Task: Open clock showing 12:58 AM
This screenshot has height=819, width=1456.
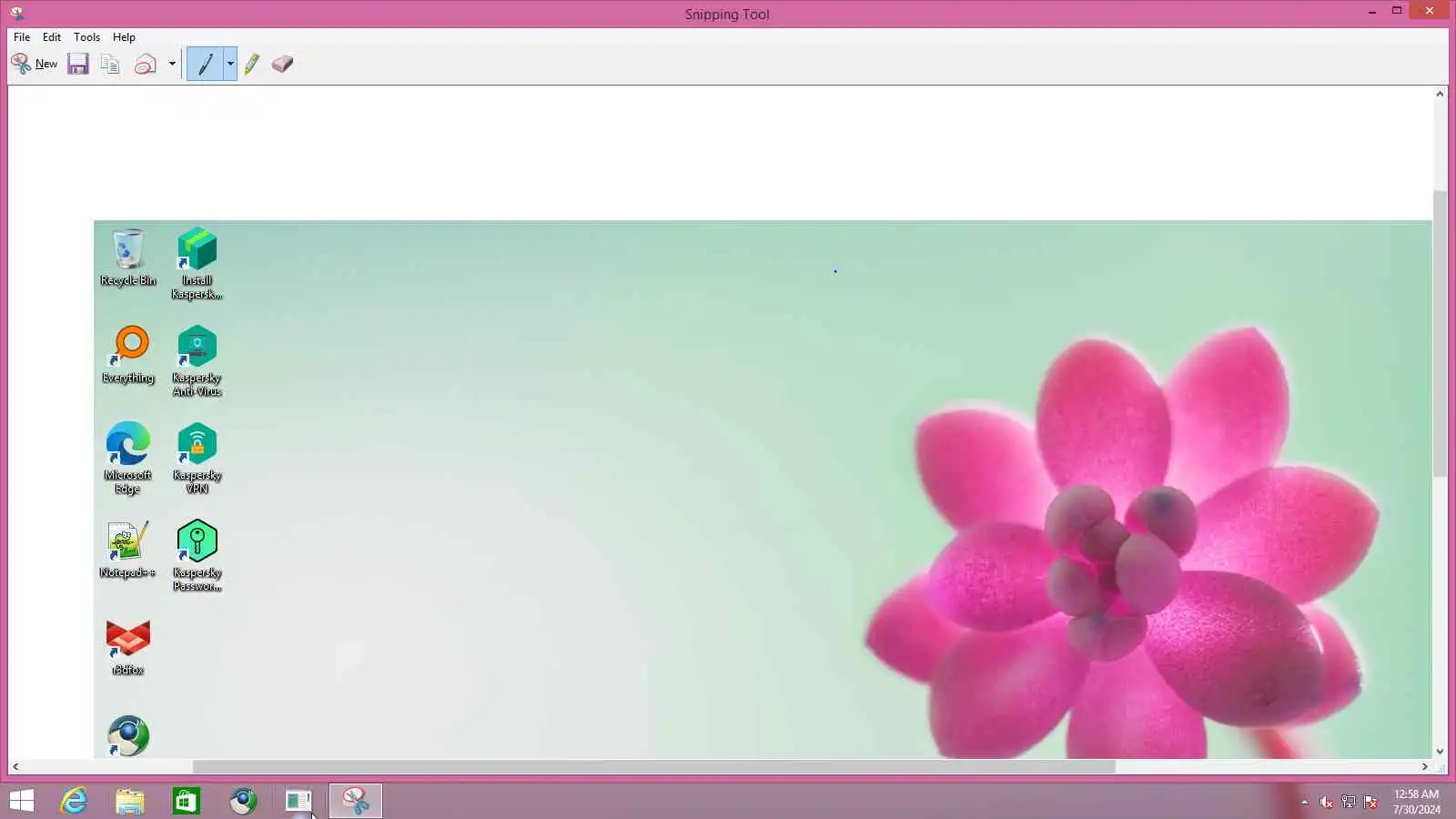Action: coord(1417,802)
